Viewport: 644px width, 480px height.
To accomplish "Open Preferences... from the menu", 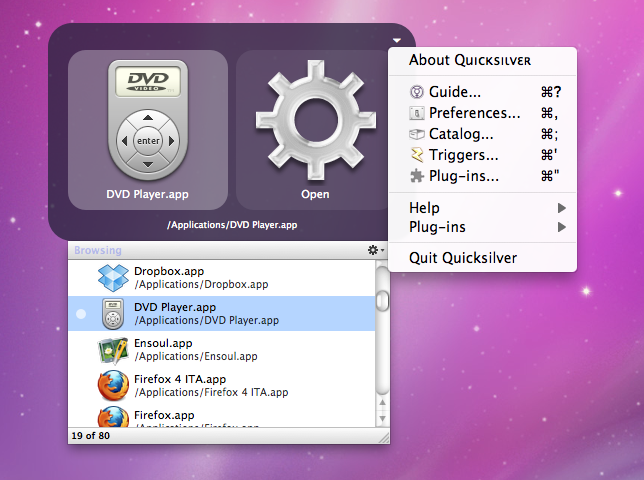I will (474, 113).
